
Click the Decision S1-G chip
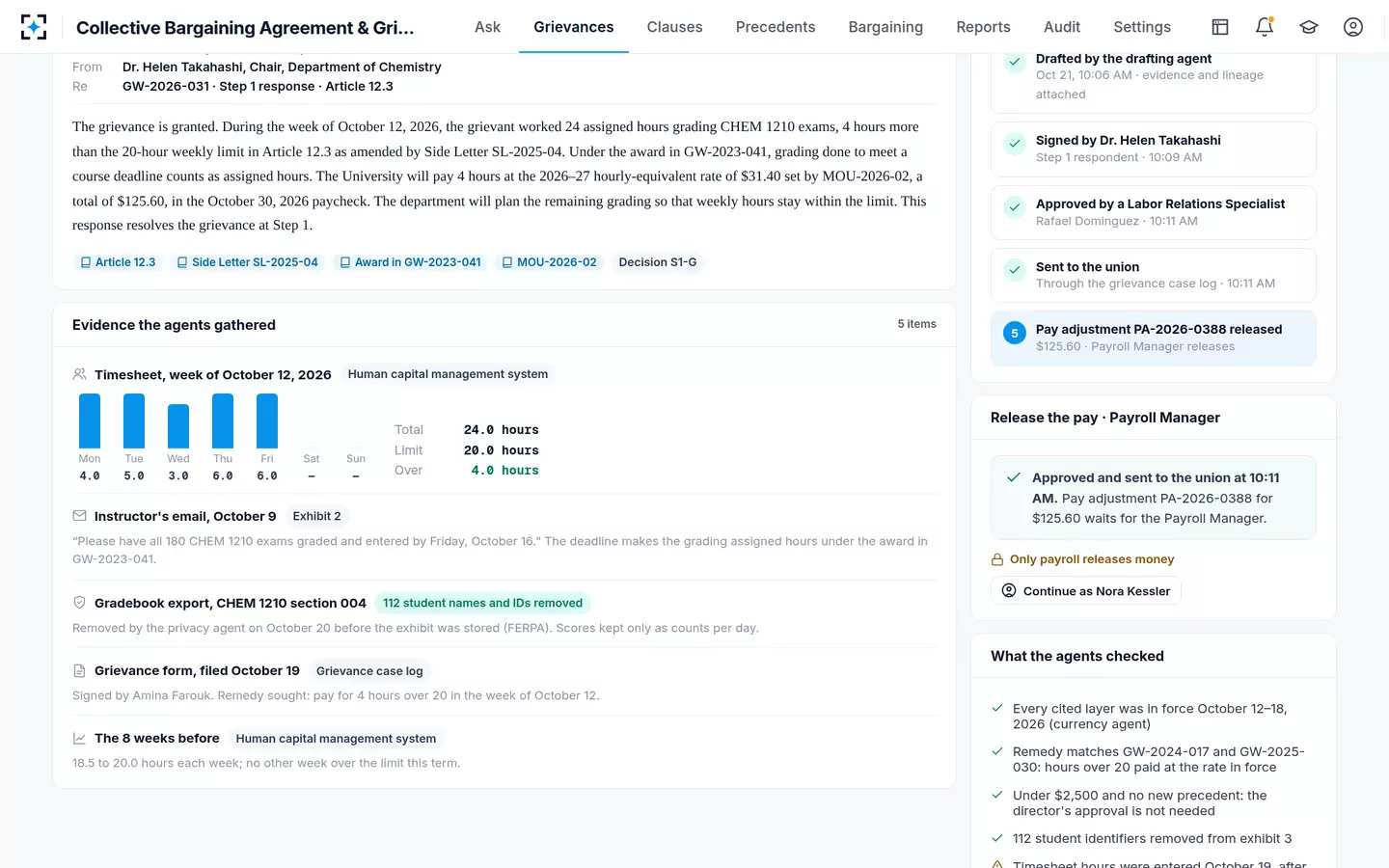[x=658, y=262]
